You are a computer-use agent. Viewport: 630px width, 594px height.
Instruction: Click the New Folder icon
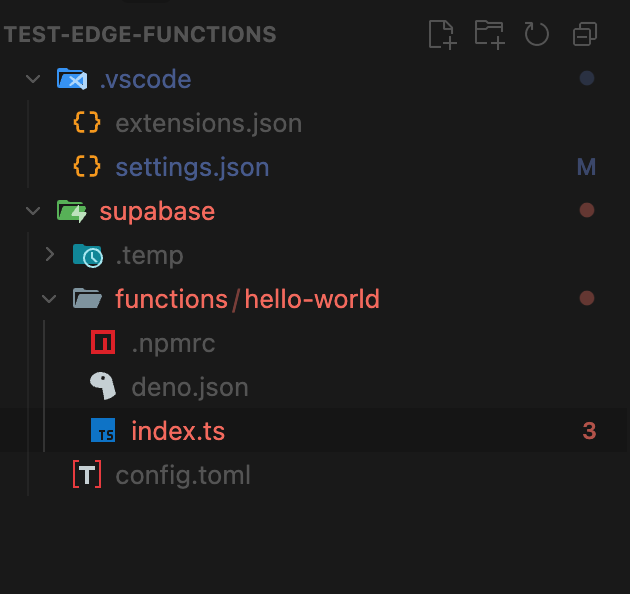pyautogui.click(x=489, y=35)
